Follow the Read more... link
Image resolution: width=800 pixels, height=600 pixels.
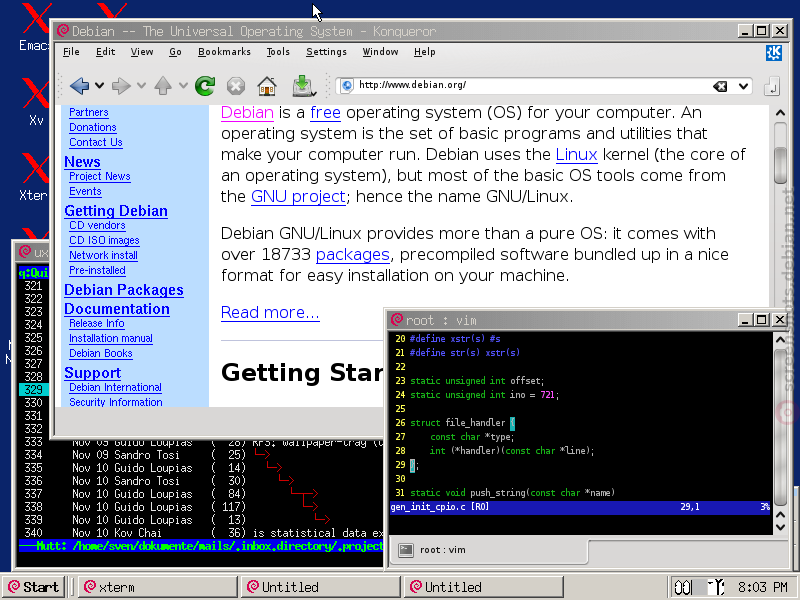coord(270,312)
